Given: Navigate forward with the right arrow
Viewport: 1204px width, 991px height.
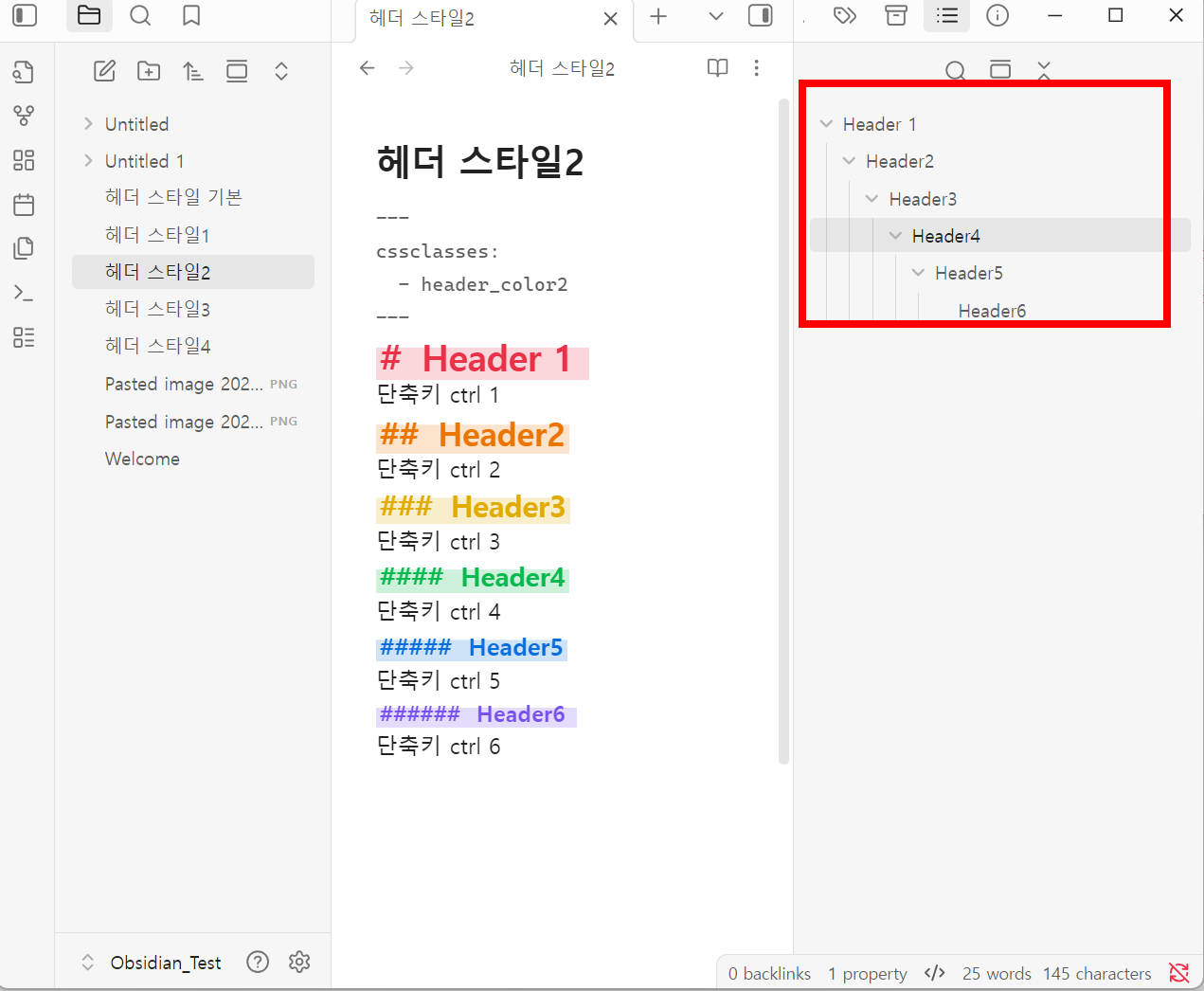Looking at the screenshot, I should tap(406, 68).
